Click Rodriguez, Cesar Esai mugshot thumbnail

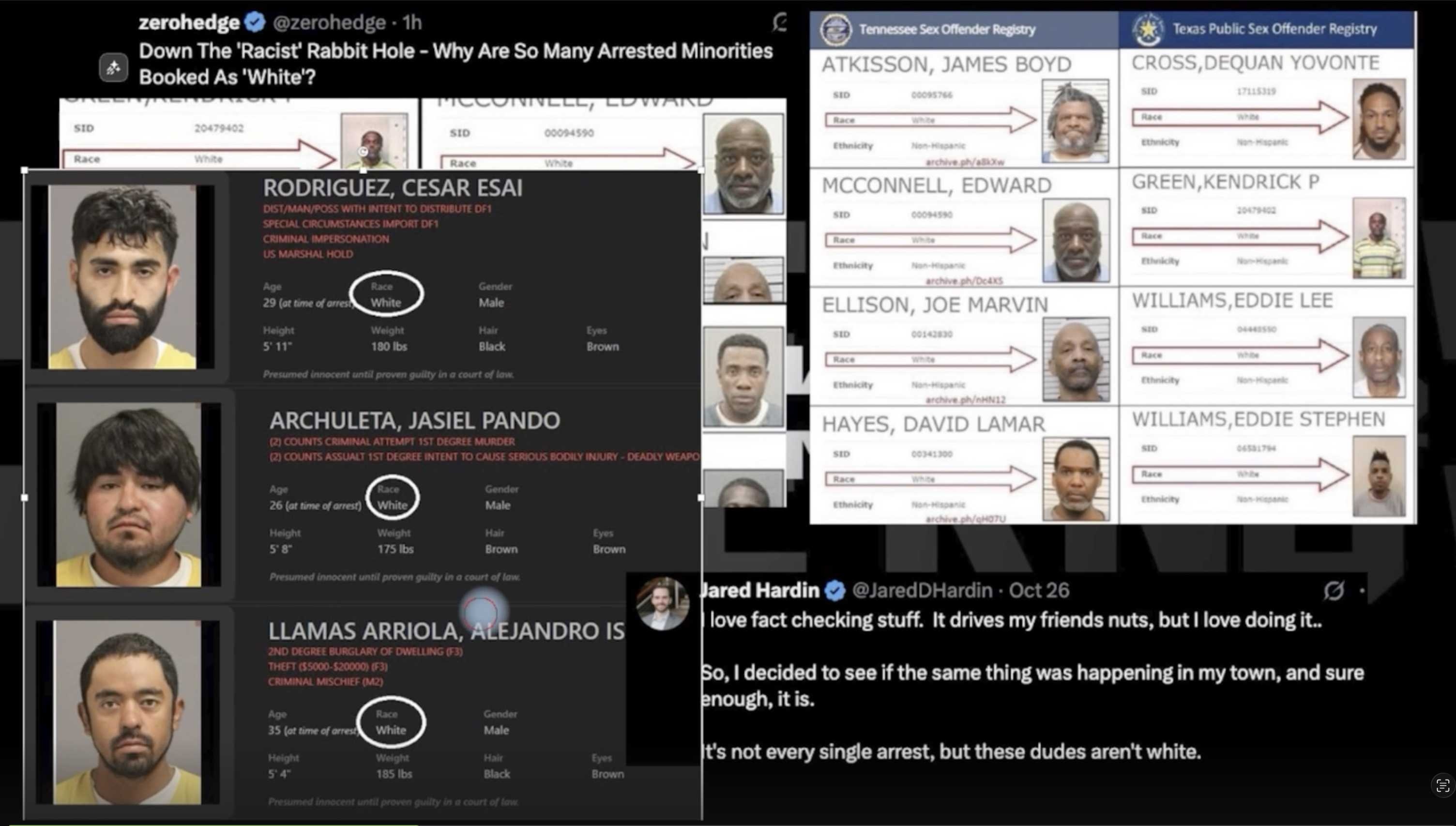pyautogui.click(x=122, y=277)
